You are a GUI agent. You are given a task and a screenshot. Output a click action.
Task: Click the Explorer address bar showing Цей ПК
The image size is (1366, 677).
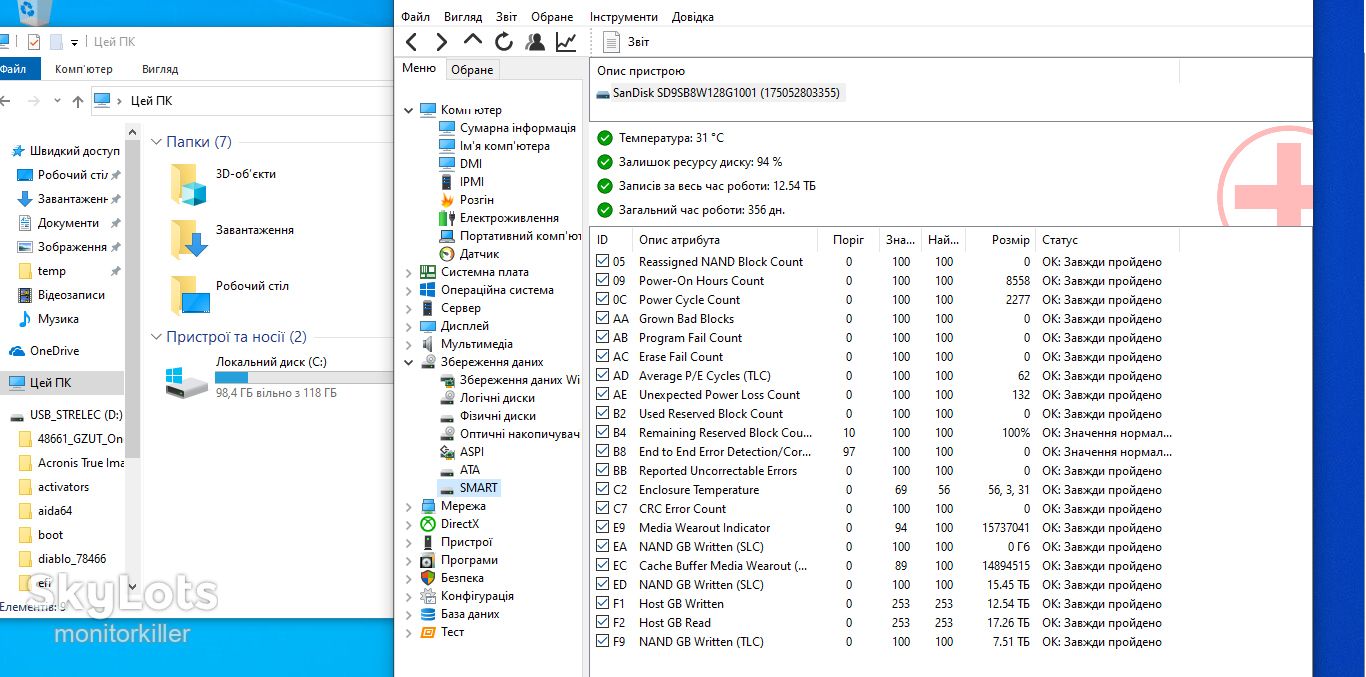pos(242,101)
